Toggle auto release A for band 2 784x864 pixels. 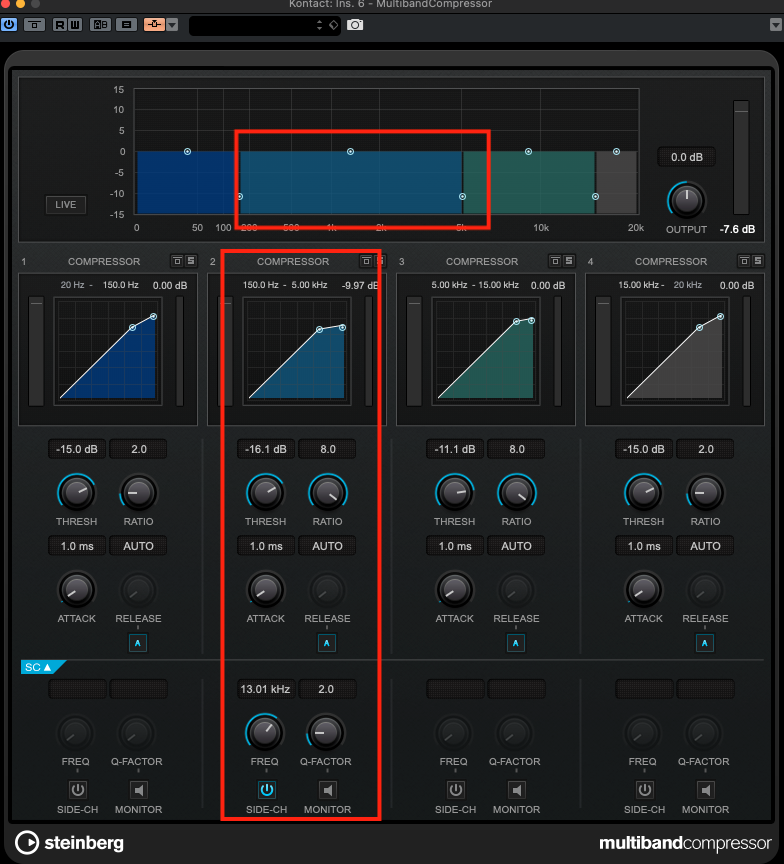click(x=327, y=643)
